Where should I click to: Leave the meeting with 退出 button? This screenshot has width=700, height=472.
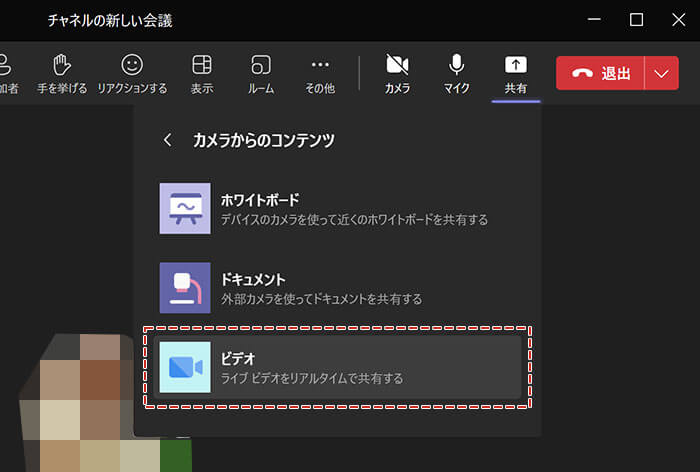click(x=600, y=73)
